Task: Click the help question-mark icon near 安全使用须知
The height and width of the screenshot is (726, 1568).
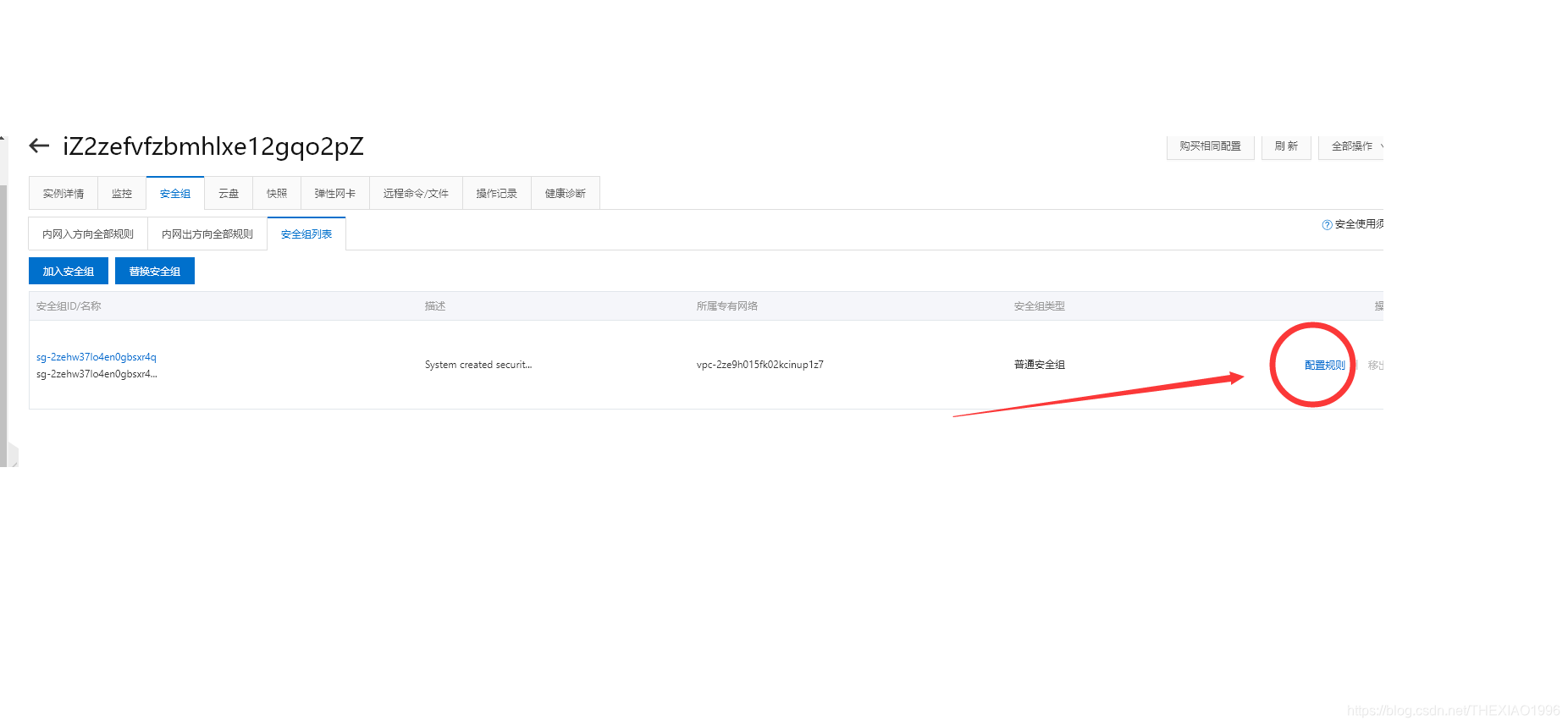Action: (1327, 225)
